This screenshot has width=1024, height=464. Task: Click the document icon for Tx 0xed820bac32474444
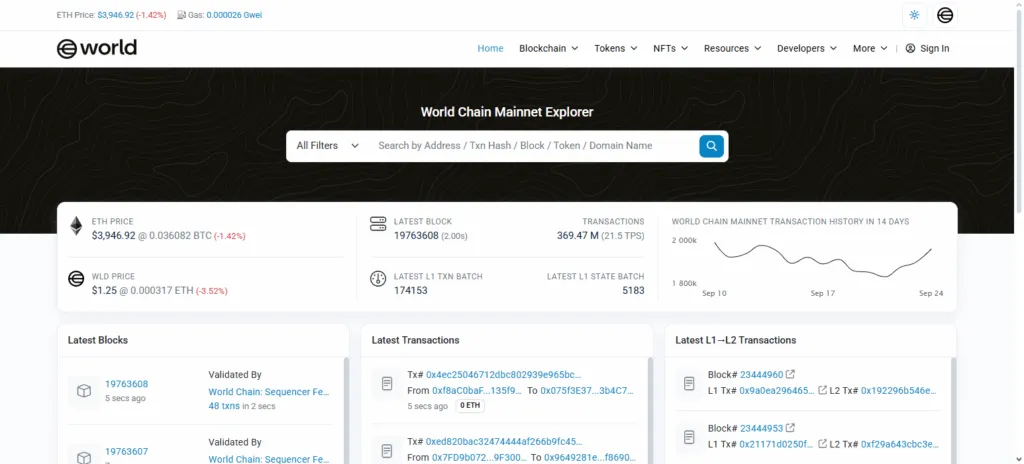(x=387, y=451)
